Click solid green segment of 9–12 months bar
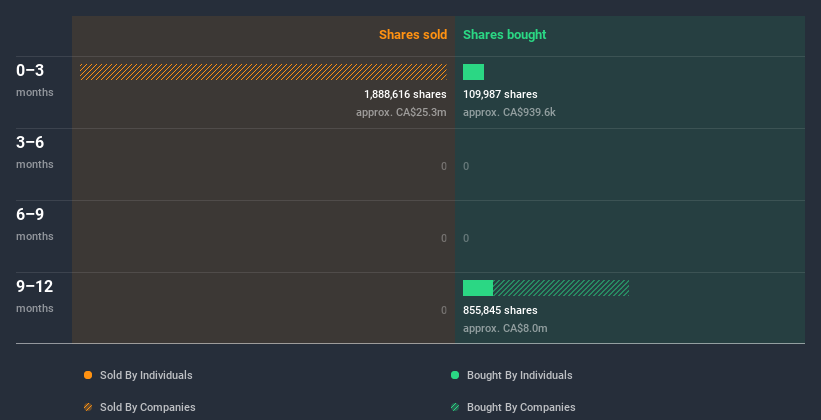The height and width of the screenshot is (420, 821). click(x=478, y=288)
